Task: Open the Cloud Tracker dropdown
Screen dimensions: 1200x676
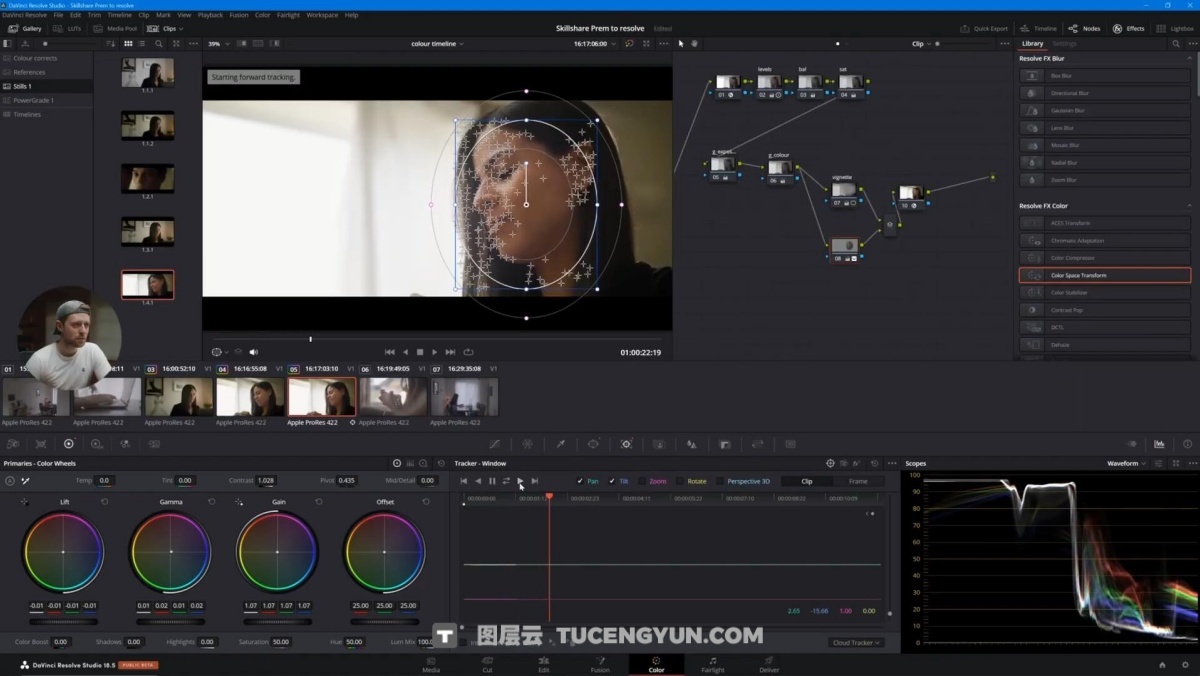Action: coord(856,643)
